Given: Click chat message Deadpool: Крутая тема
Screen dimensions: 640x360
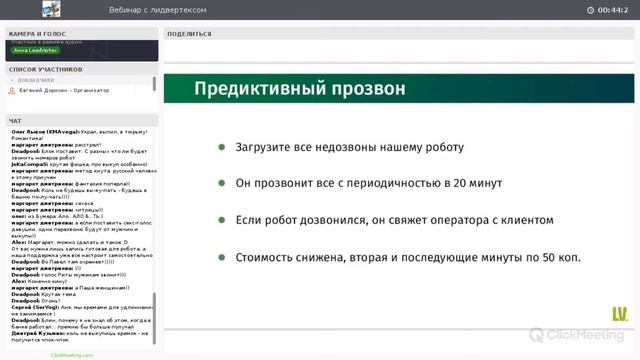Looking at the screenshot, I should [x=44, y=294].
